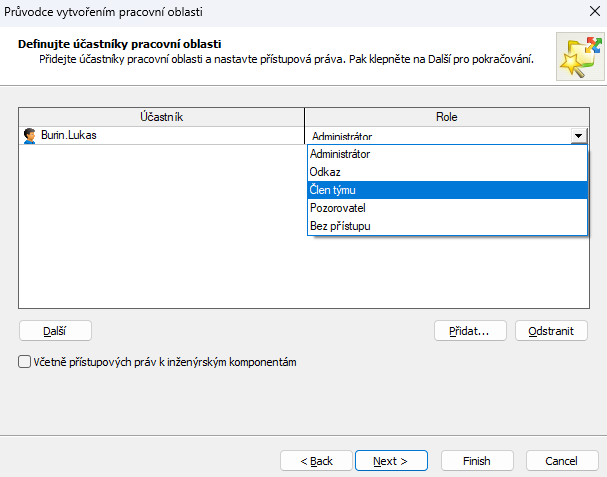Open the Přidat... participant dialog

(x=471, y=331)
